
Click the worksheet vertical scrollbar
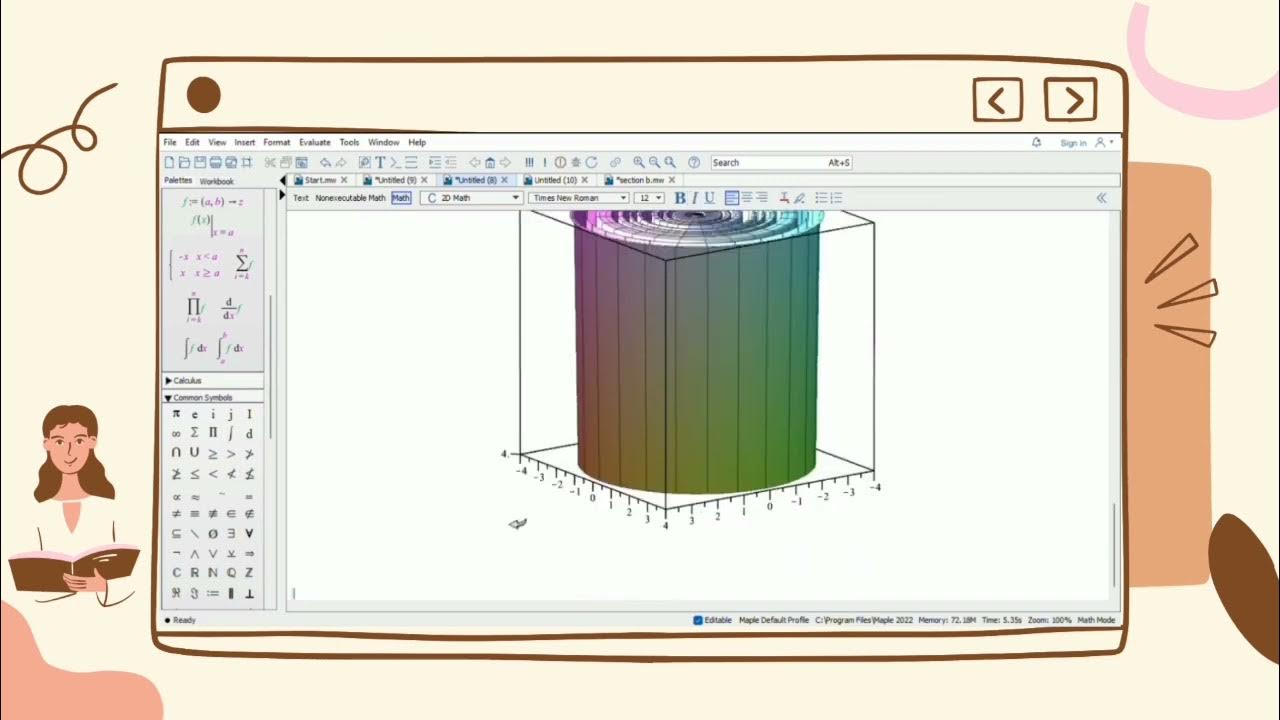tap(1114, 545)
